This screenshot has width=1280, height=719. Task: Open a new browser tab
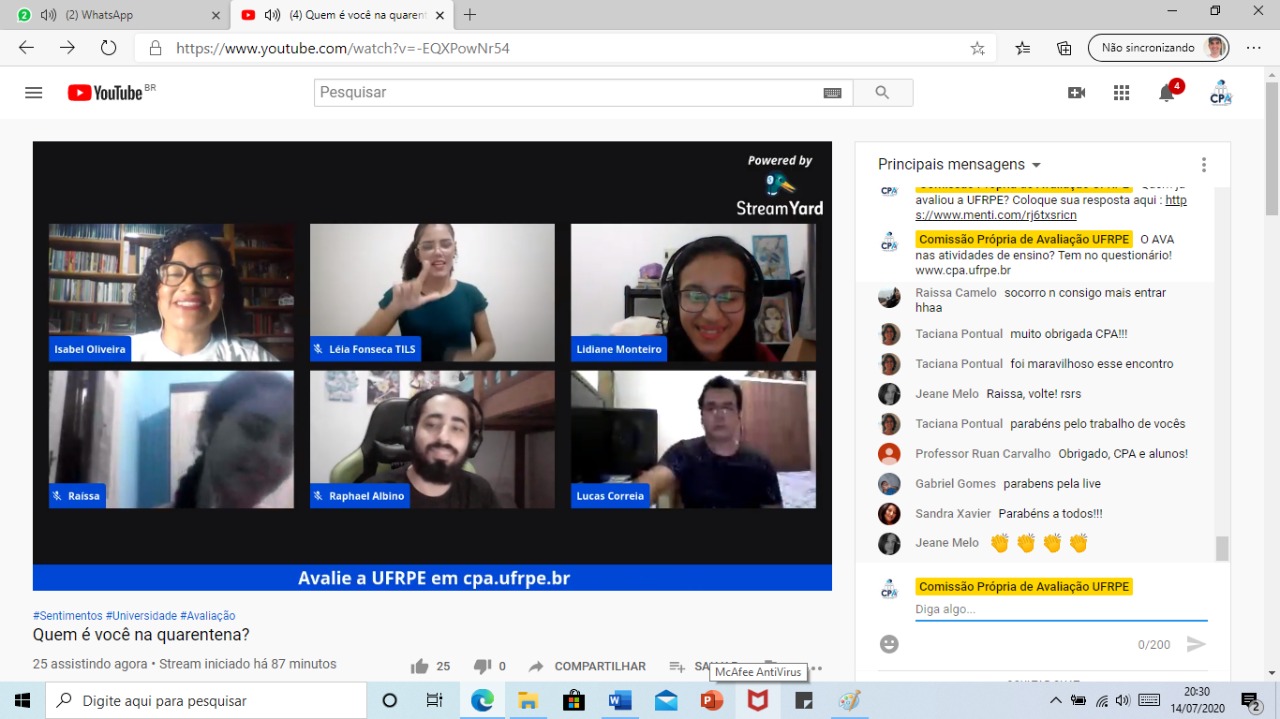(470, 15)
